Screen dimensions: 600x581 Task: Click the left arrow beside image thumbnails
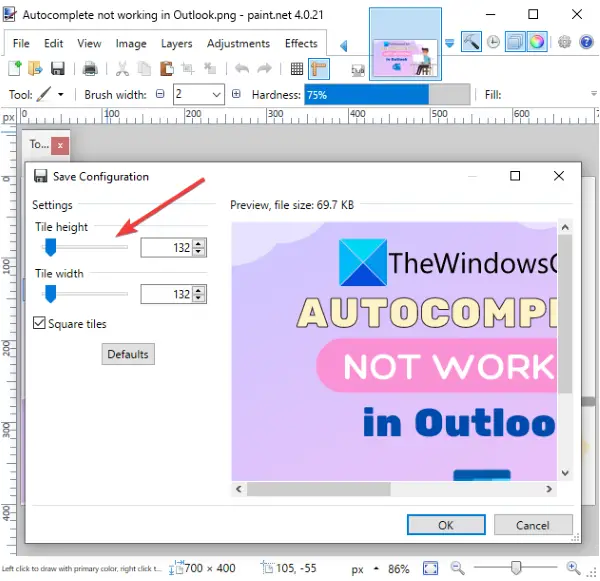point(344,46)
